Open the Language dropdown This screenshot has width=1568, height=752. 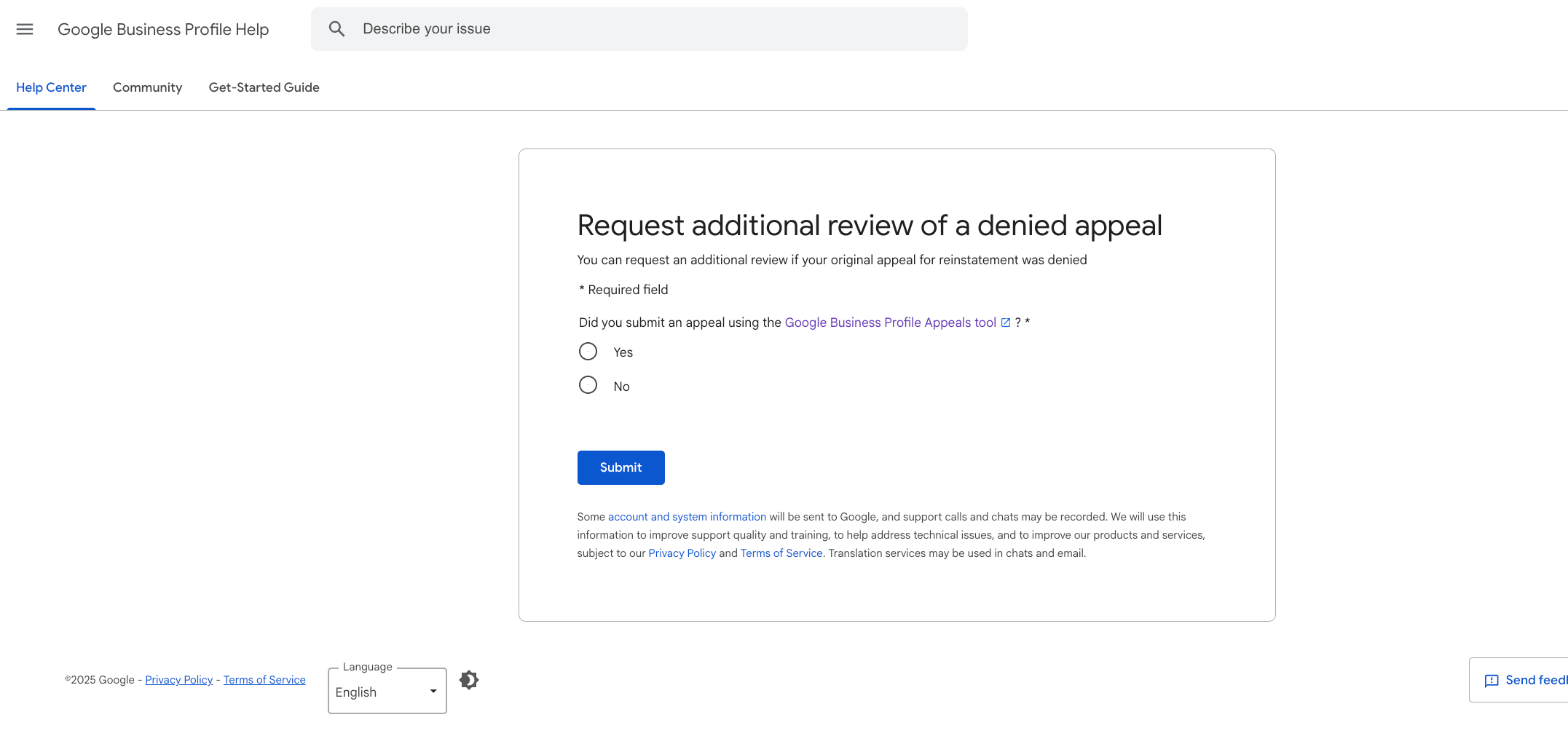(x=387, y=691)
